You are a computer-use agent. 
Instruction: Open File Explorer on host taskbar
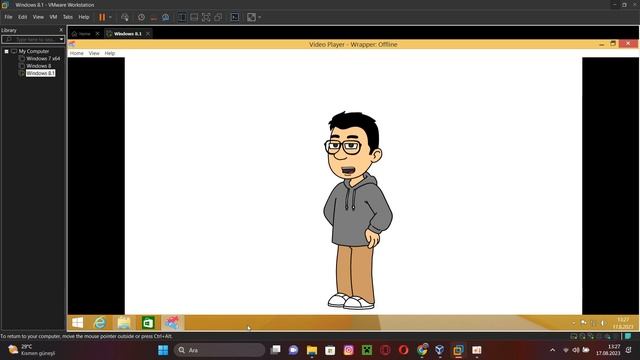[312, 350]
